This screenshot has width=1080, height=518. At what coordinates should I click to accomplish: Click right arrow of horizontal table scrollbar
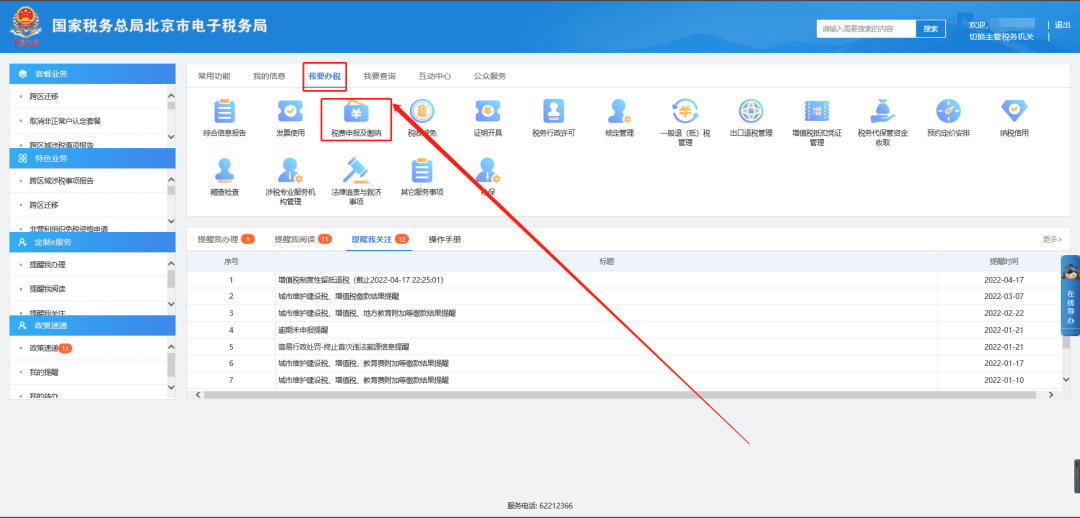pyautogui.click(x=1050, y=395)
